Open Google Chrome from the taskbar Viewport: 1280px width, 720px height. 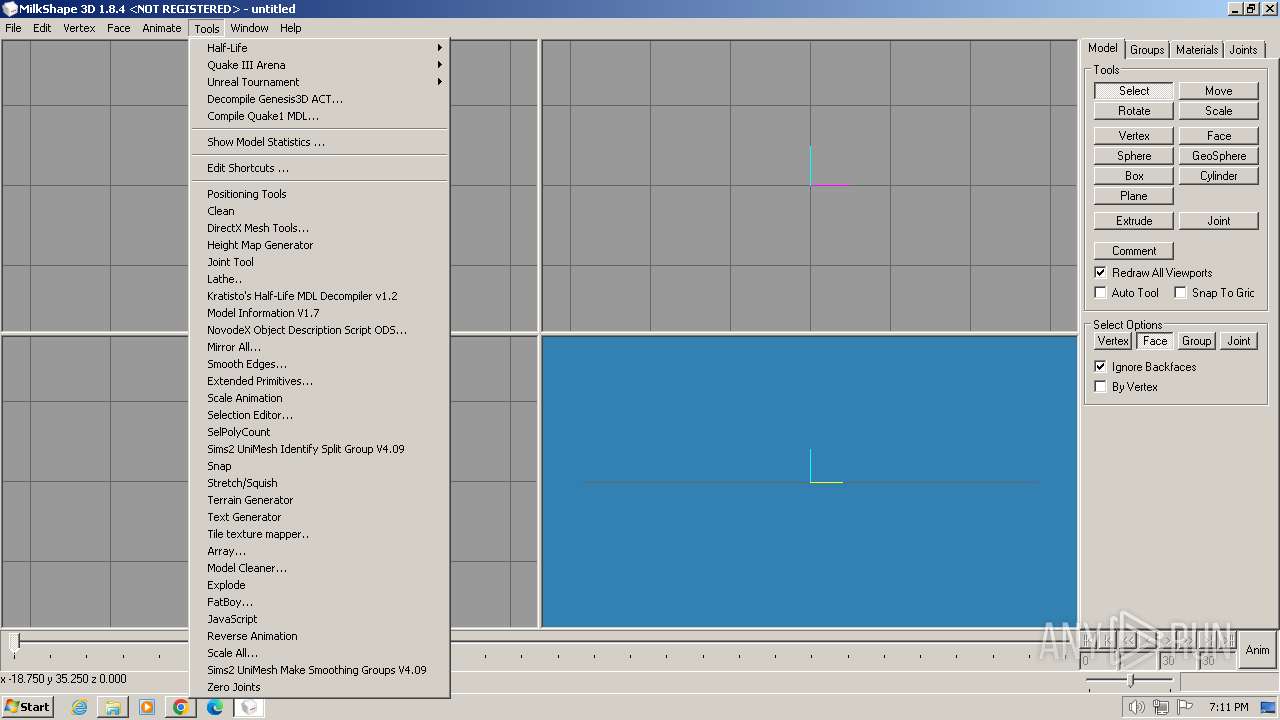pyautogui.click(x=181, y=707)
